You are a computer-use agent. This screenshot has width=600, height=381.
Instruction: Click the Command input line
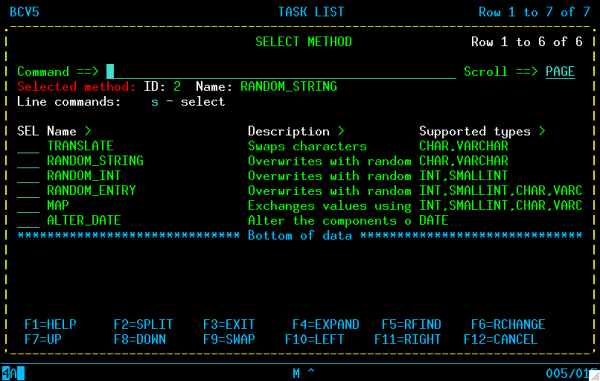[x=281, y=72]
